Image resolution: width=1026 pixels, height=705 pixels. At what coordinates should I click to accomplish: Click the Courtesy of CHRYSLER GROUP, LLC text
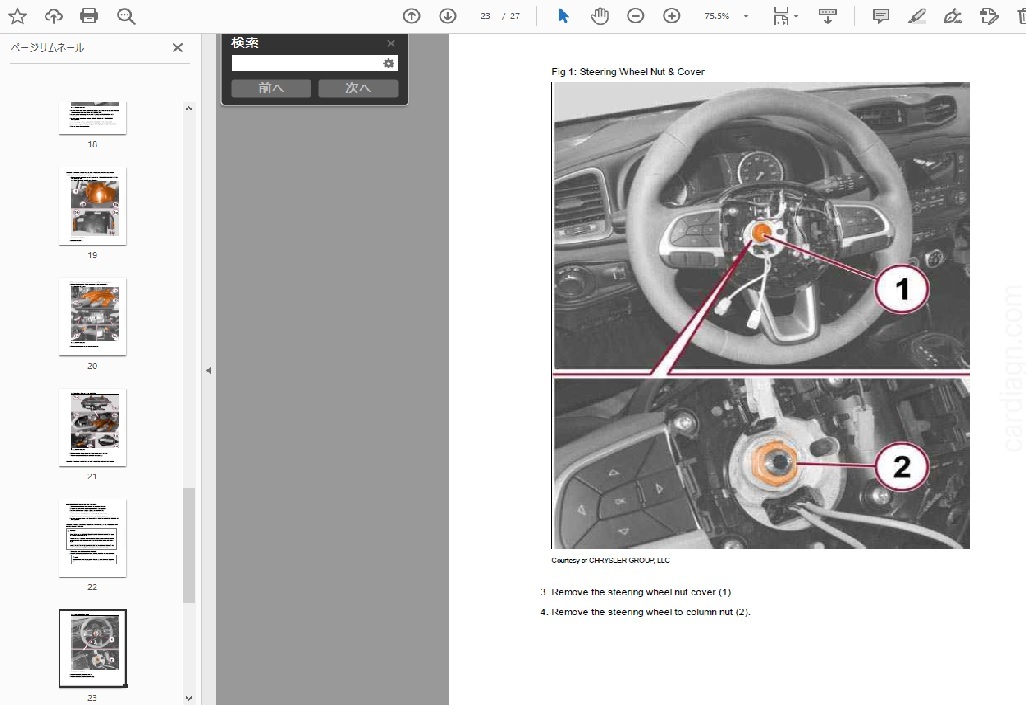(610, 560)
